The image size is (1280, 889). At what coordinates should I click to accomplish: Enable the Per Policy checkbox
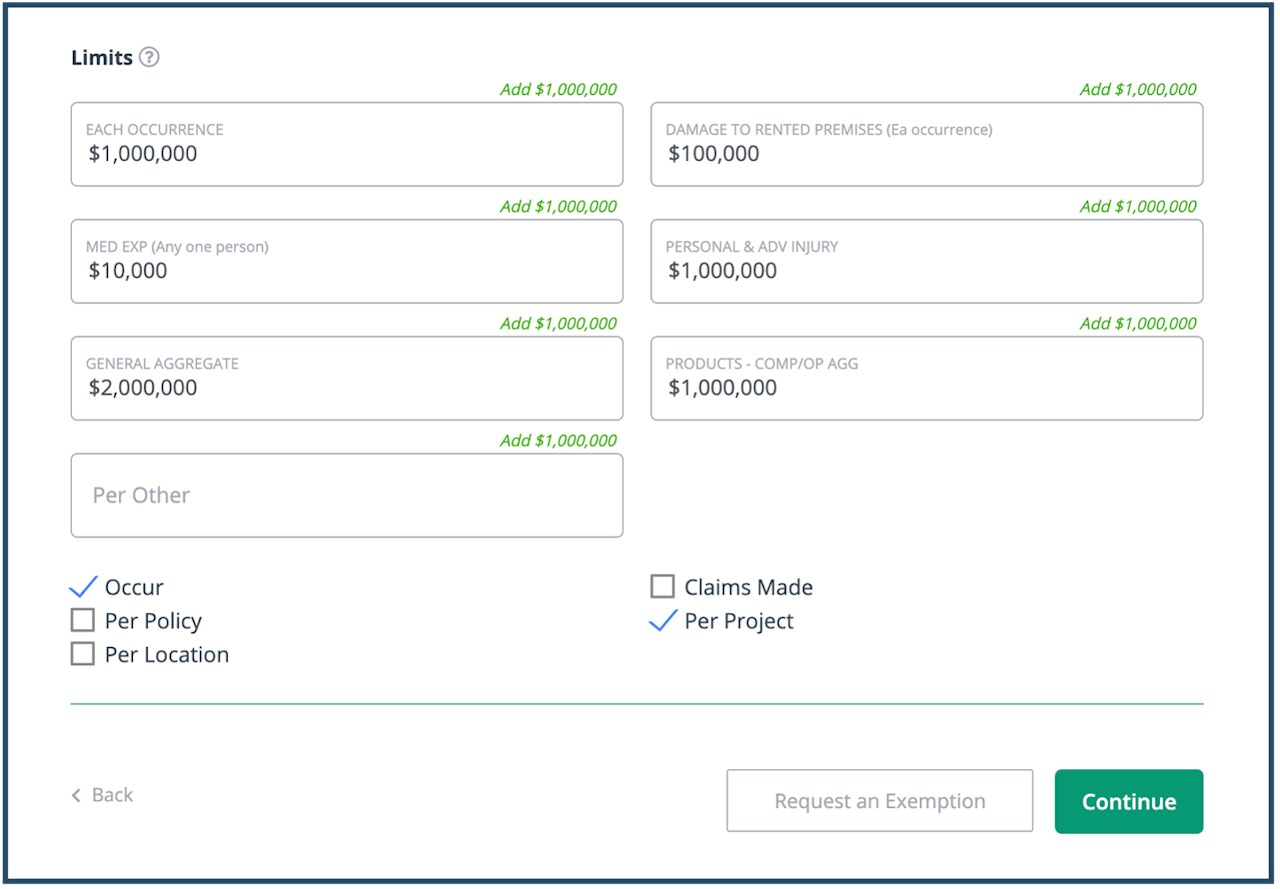(x=83, y=621)
